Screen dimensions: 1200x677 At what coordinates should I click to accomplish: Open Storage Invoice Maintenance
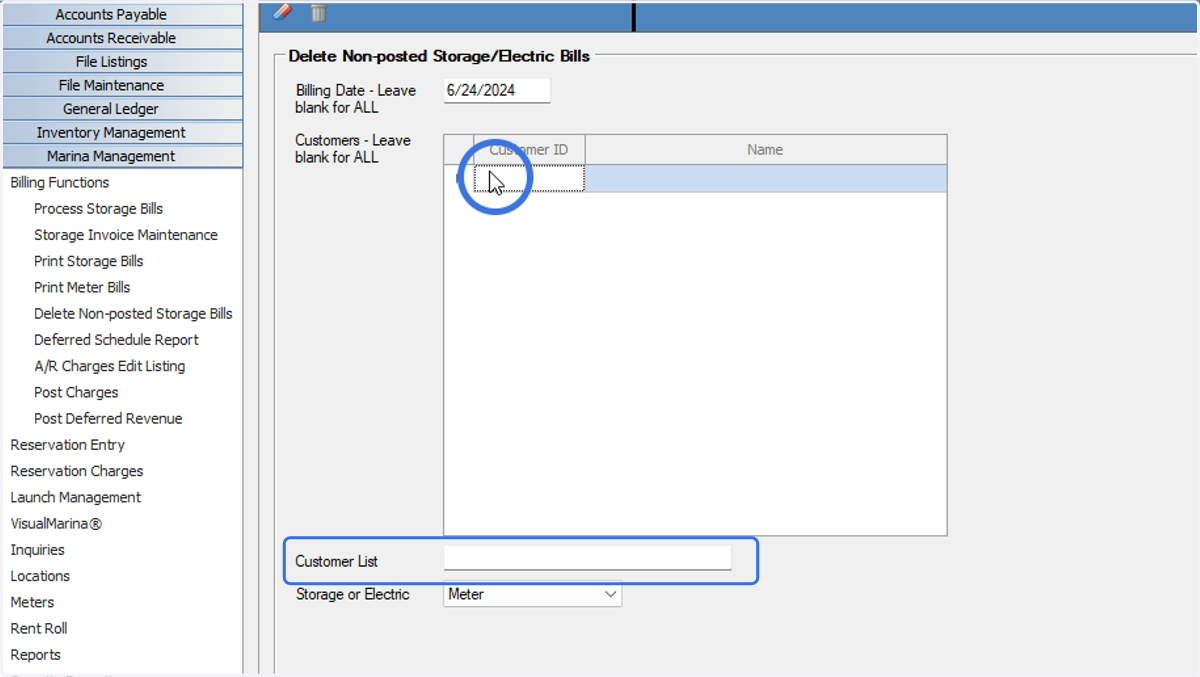(126, 235)
